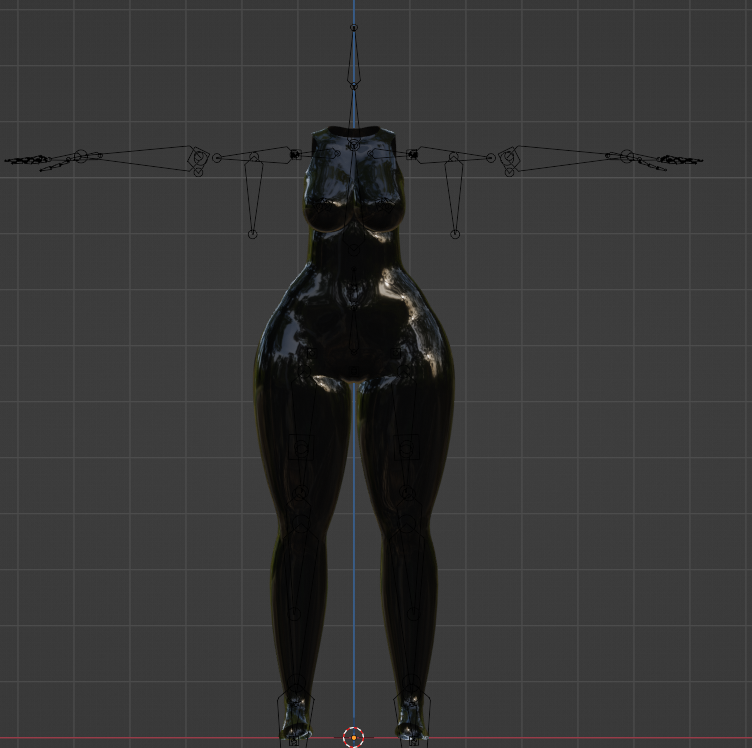
Task: Select the screen-right shoulder joint circle
Action: [491, 157]
